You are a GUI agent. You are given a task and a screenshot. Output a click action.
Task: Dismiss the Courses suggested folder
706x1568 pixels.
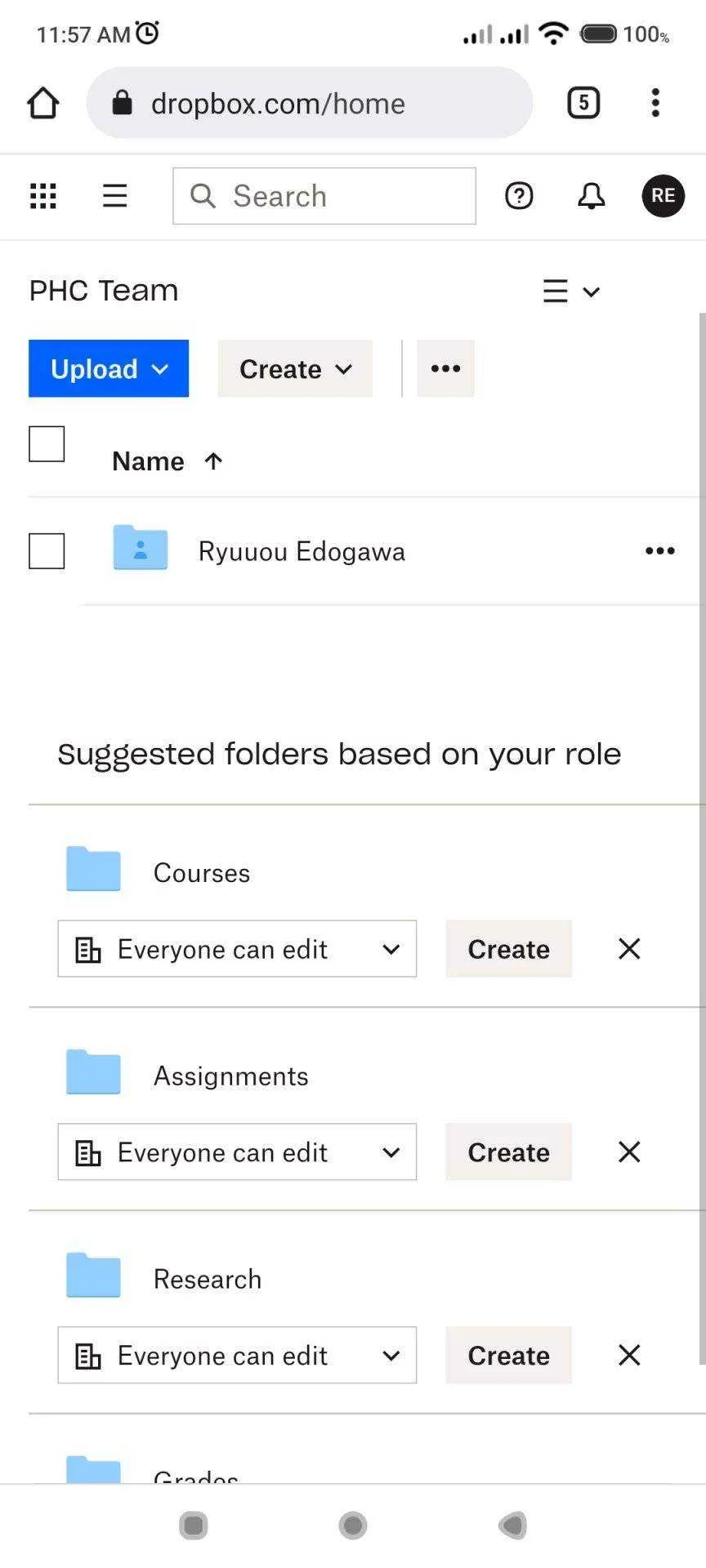click(629, 949)
